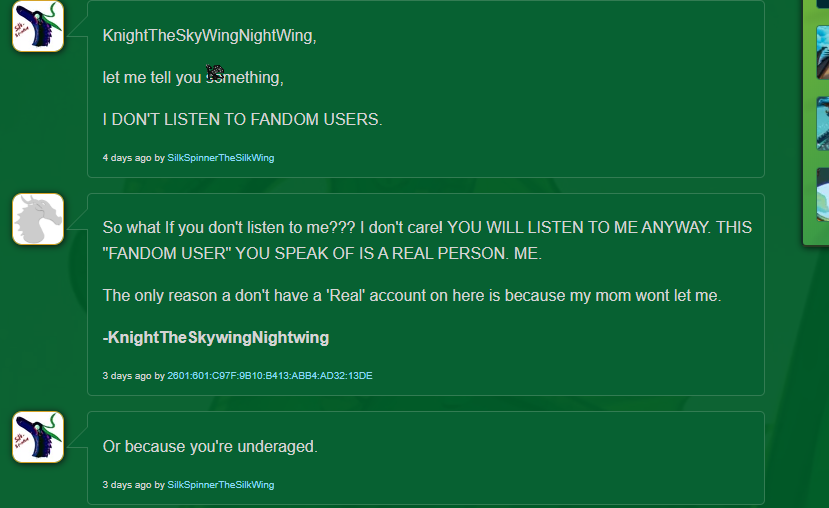Viewport: 829px width, 508px height.
Task: Click the "3 days ago" timestamp on the last comment
Action: click(x=127, y=485)
